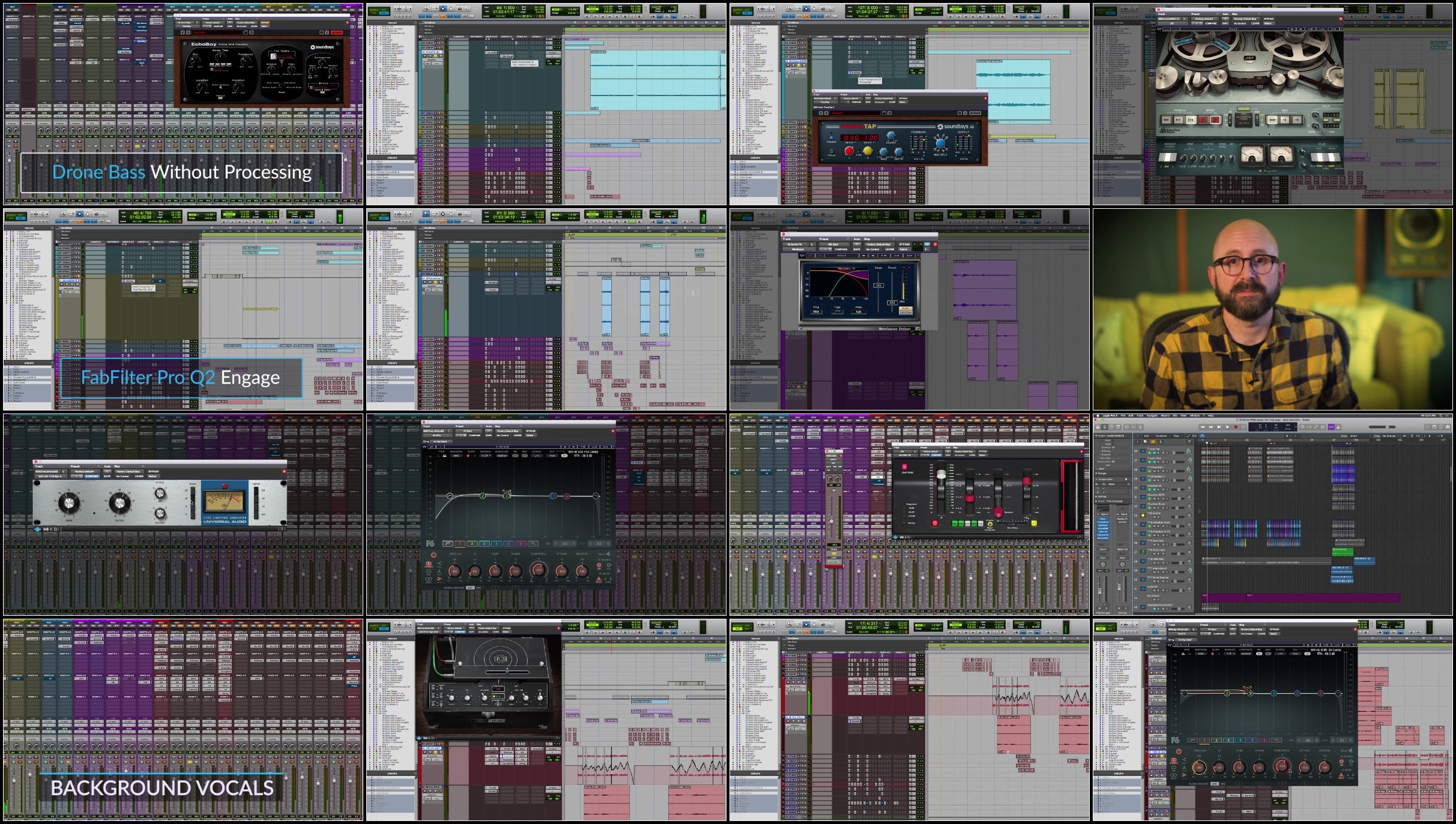
Task: Select band 3 tab in Waves F6
Action: [x=483, y=544]
